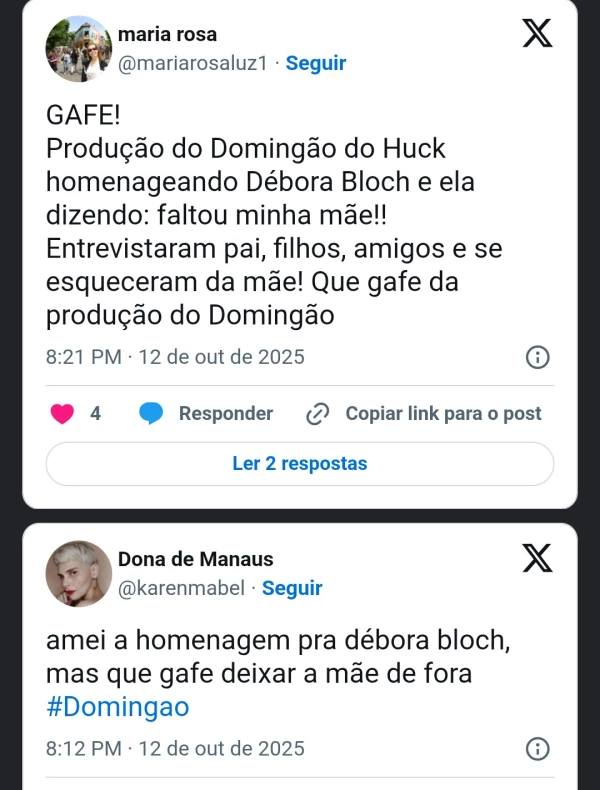Viewport: 600px width, 790px height.
Task: Click the Dona de Manaus display name
Action: tap(195, 559)
